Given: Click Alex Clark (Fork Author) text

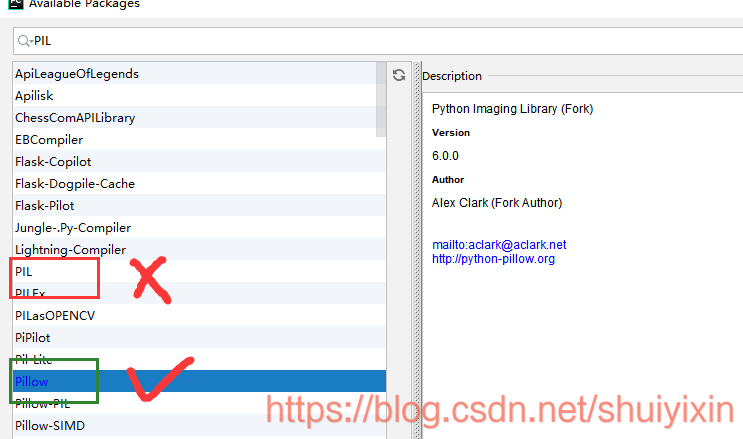Looking at the screenshot, I should (x=497, y=203).
